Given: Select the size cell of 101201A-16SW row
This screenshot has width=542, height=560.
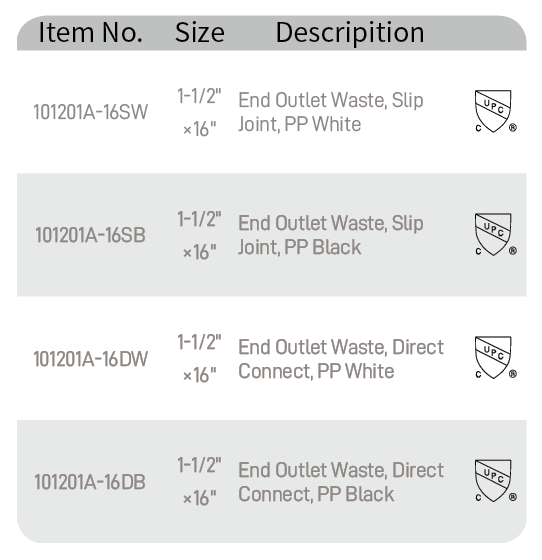Looking at the screenshot, I should [x=199, y=112].
